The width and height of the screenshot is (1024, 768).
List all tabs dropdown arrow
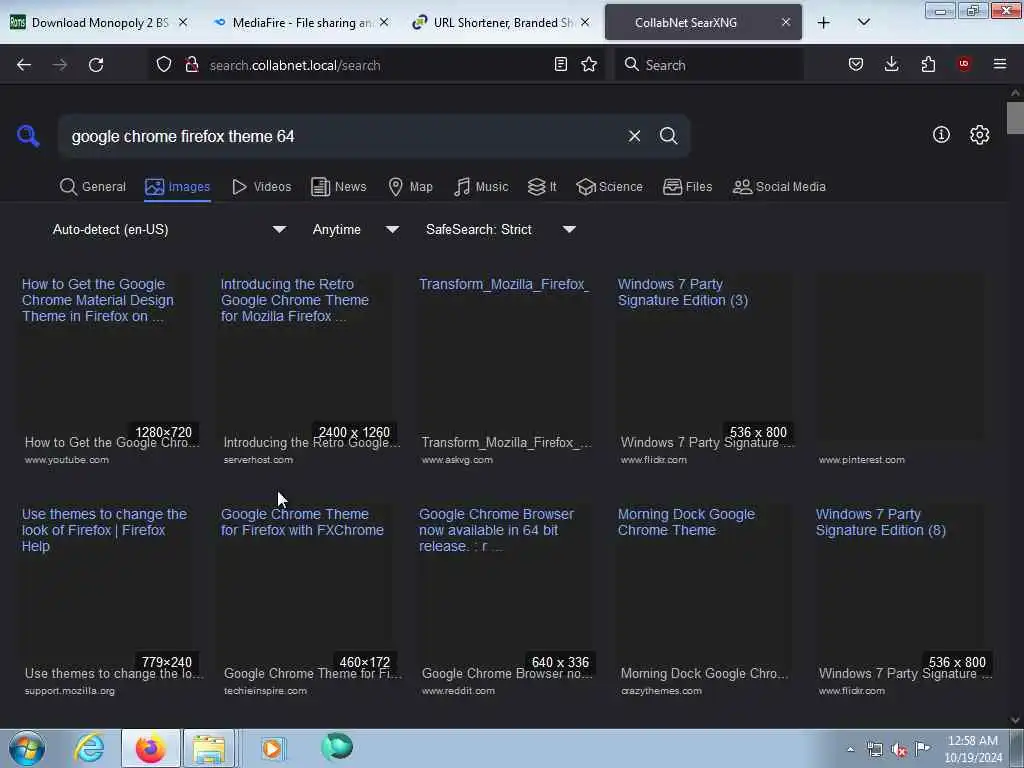(x=863, y=23)
